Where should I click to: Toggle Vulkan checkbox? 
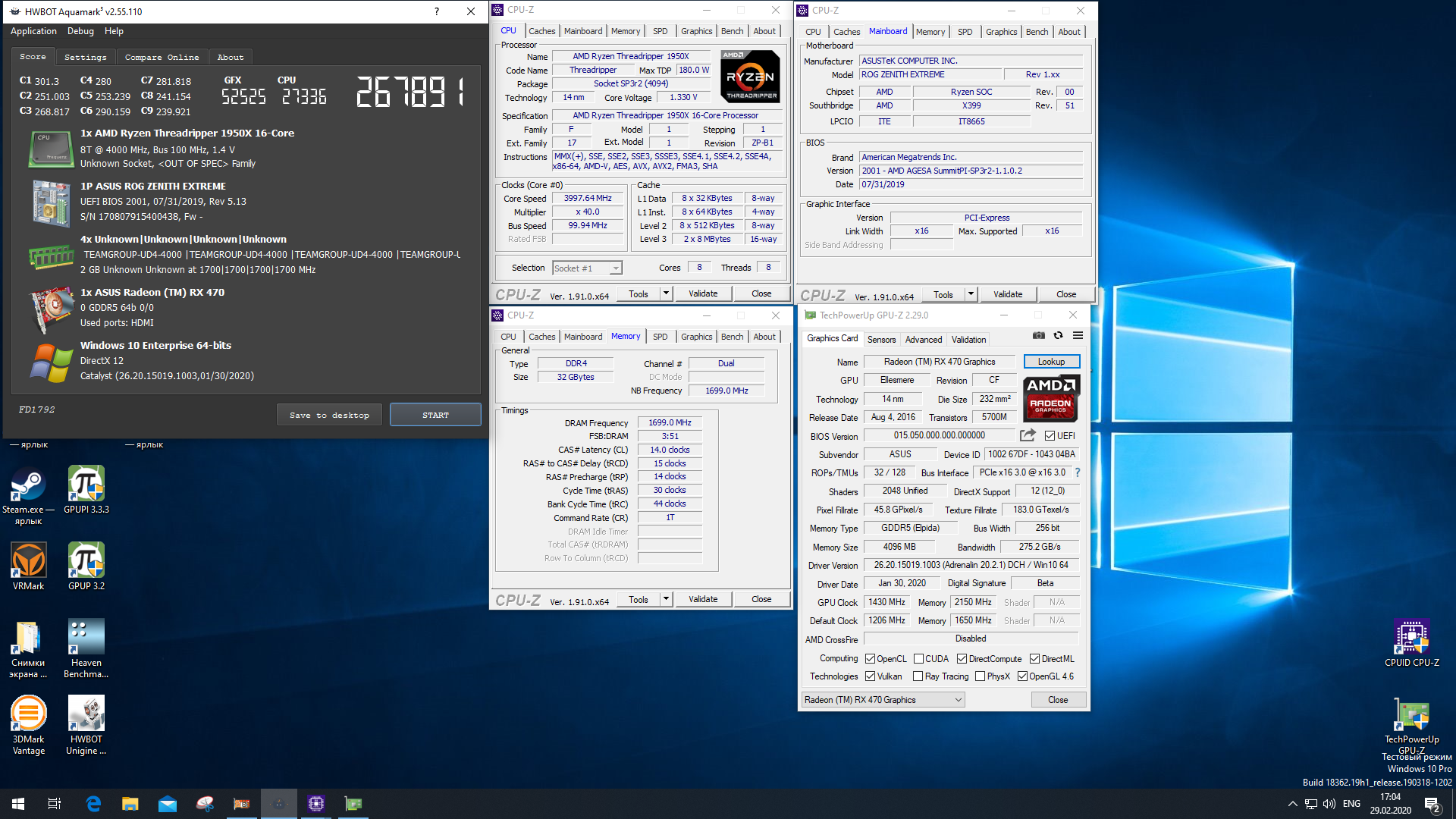(x=870, y=676)
